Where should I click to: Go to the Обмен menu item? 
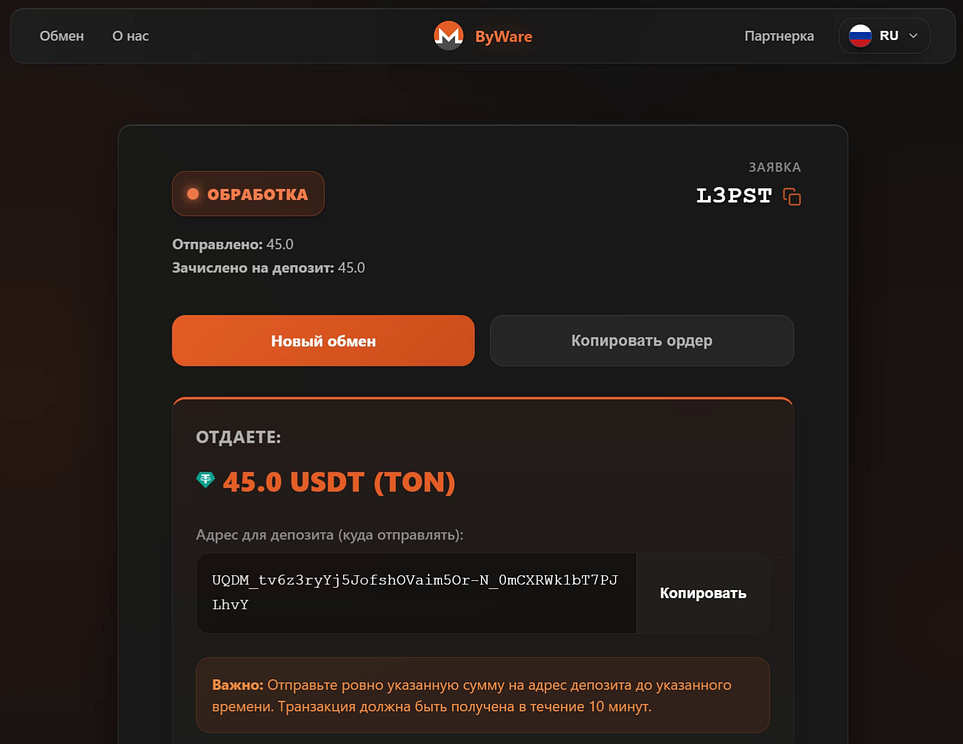click(62, 36)
